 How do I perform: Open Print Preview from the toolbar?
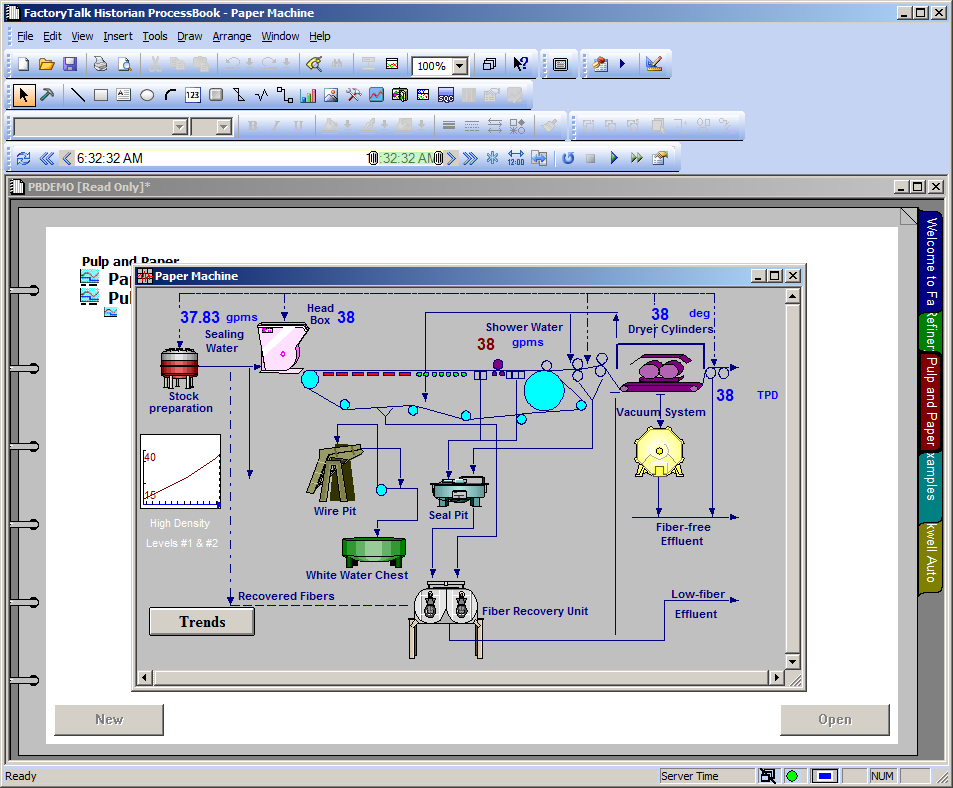tap(125, 64)
